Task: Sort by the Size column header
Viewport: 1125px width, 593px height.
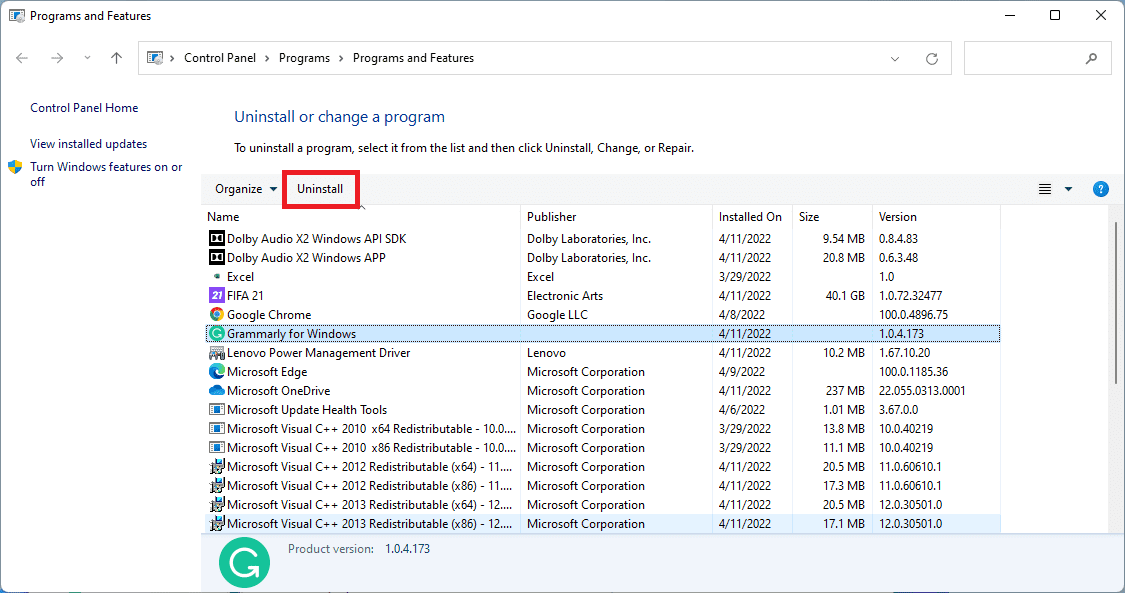Action: pos(832,217)
